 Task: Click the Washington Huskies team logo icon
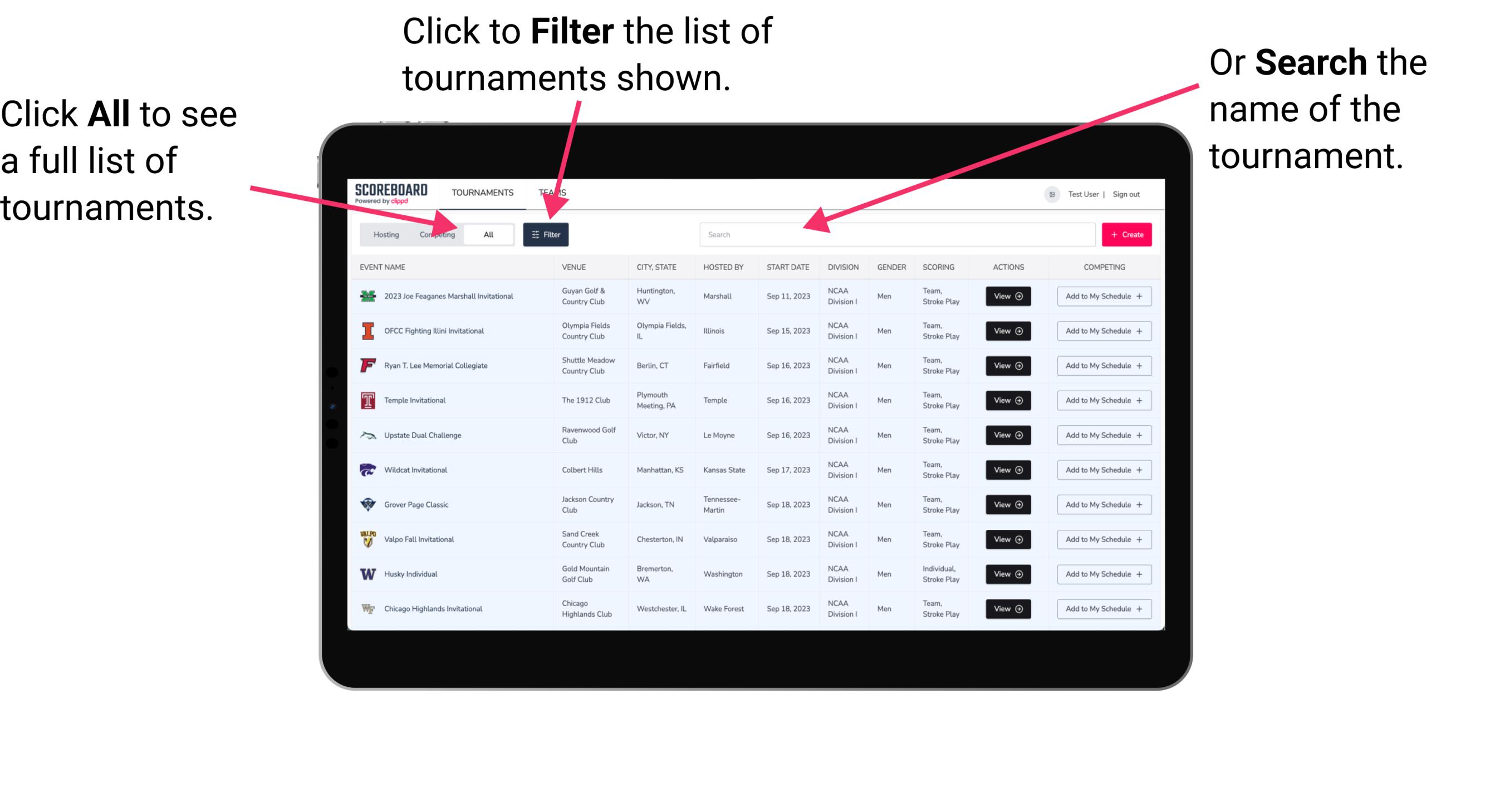(x=367, y=574)
